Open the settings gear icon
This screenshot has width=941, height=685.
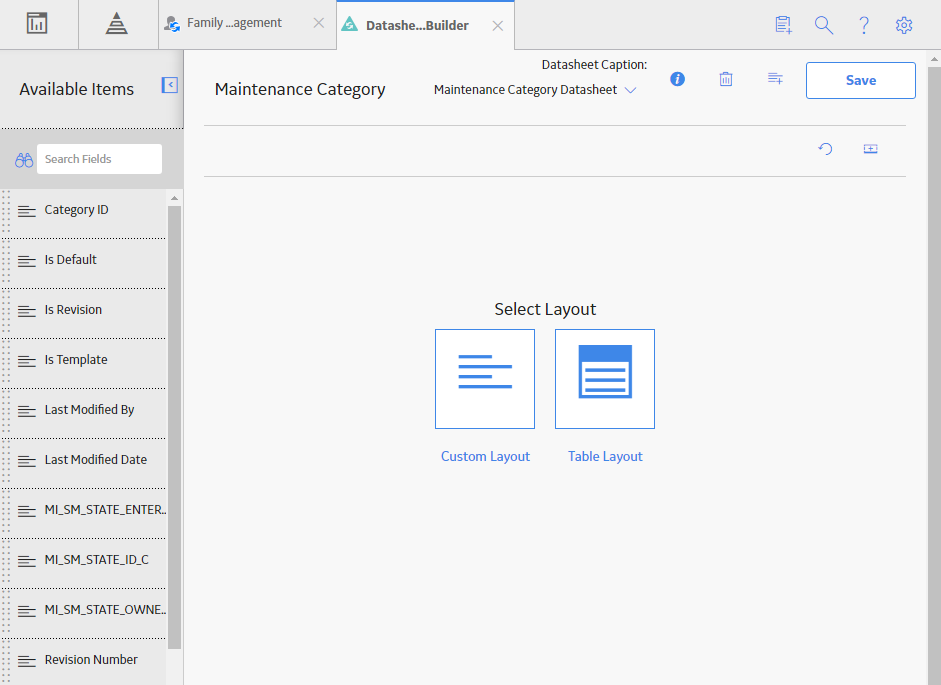point(904,25)
